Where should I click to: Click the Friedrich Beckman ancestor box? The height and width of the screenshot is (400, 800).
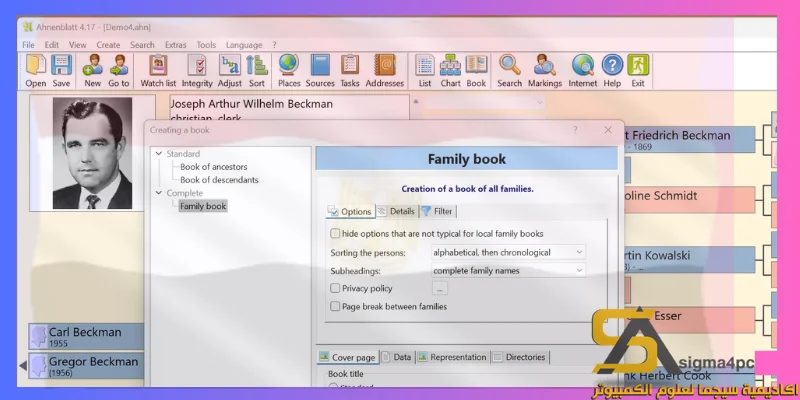[689, 140]
